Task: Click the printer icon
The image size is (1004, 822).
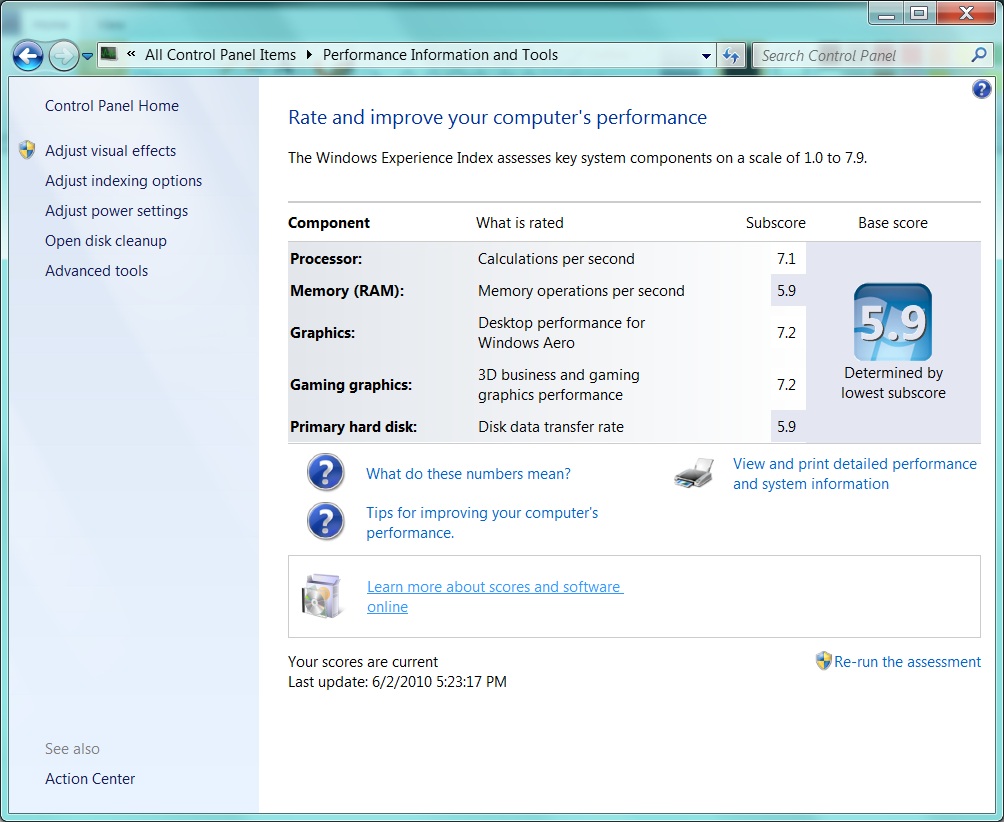Action: click(694, 474)
